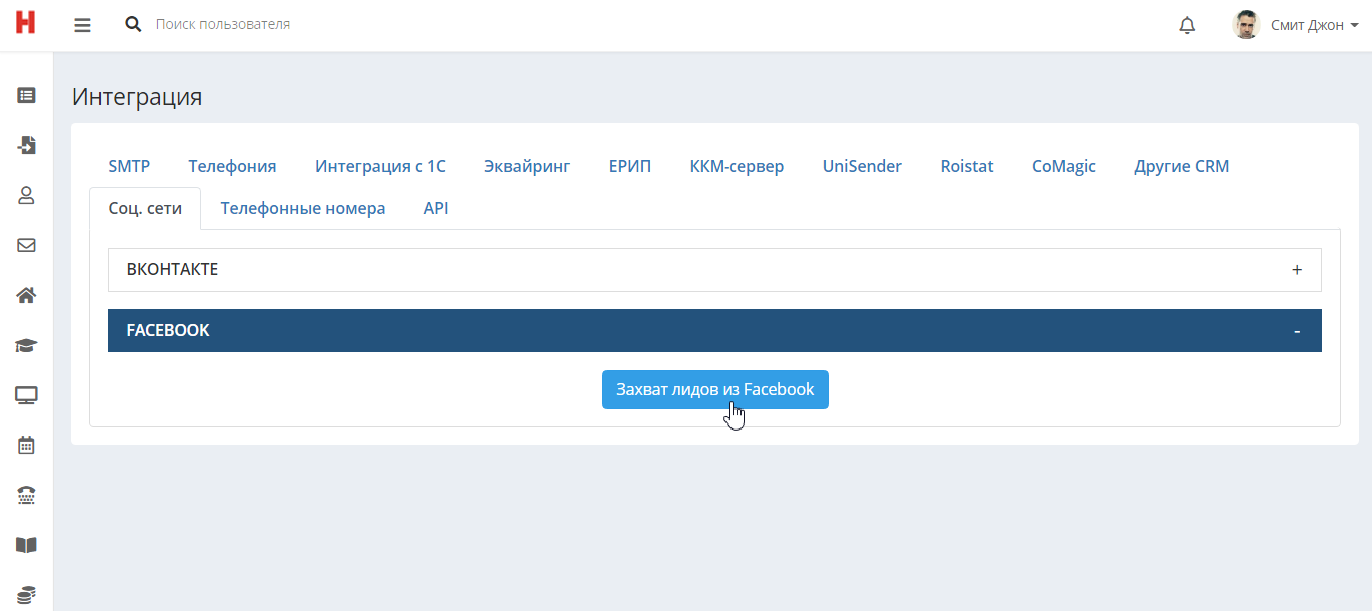Click Захват лидов из Facebook button
Viewport: 1372px width, 611px height.
point(715,389)
